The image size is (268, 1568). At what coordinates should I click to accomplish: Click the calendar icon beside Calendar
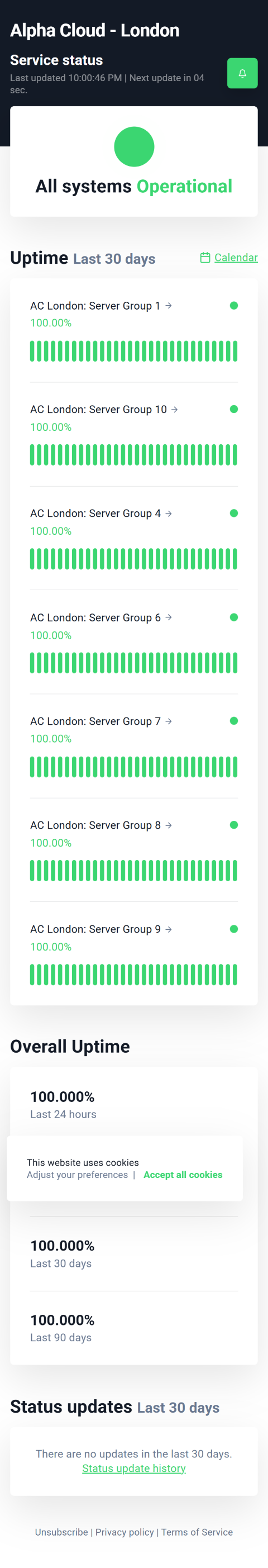click(x=205, y=258)
